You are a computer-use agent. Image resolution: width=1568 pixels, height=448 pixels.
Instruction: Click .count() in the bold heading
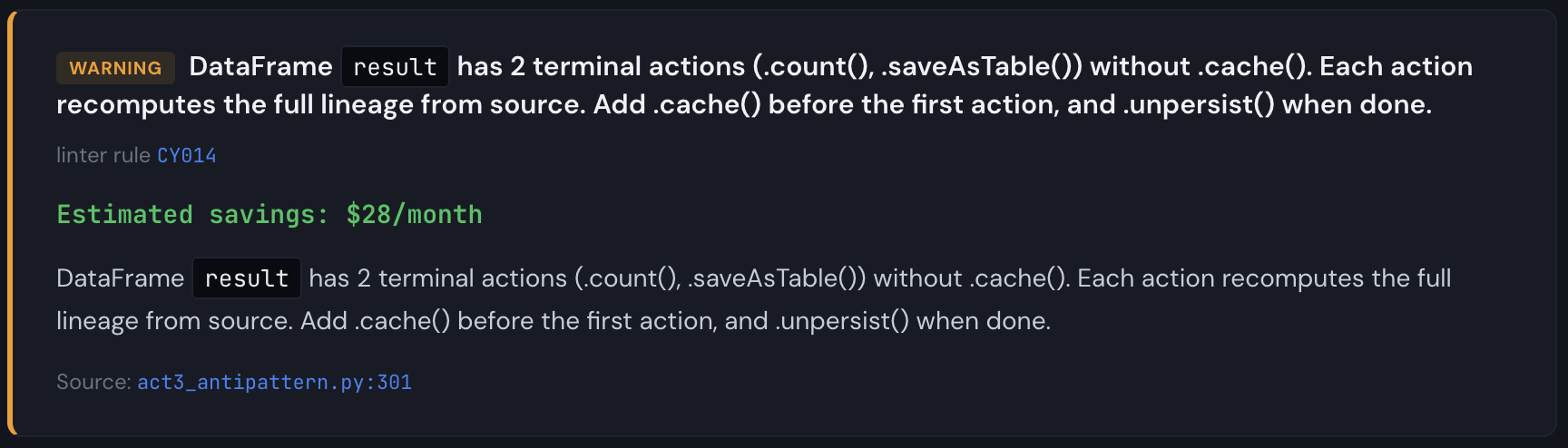[x=814, y=66]
